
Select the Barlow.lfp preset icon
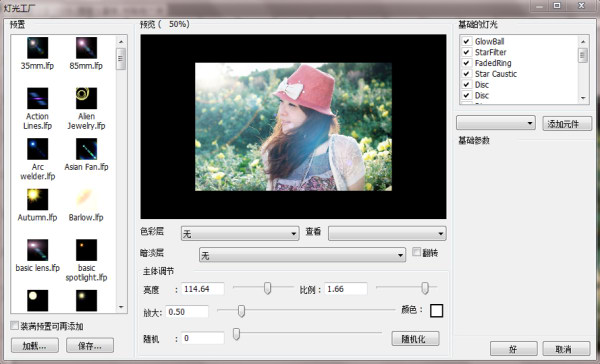[x=86, y=199]
